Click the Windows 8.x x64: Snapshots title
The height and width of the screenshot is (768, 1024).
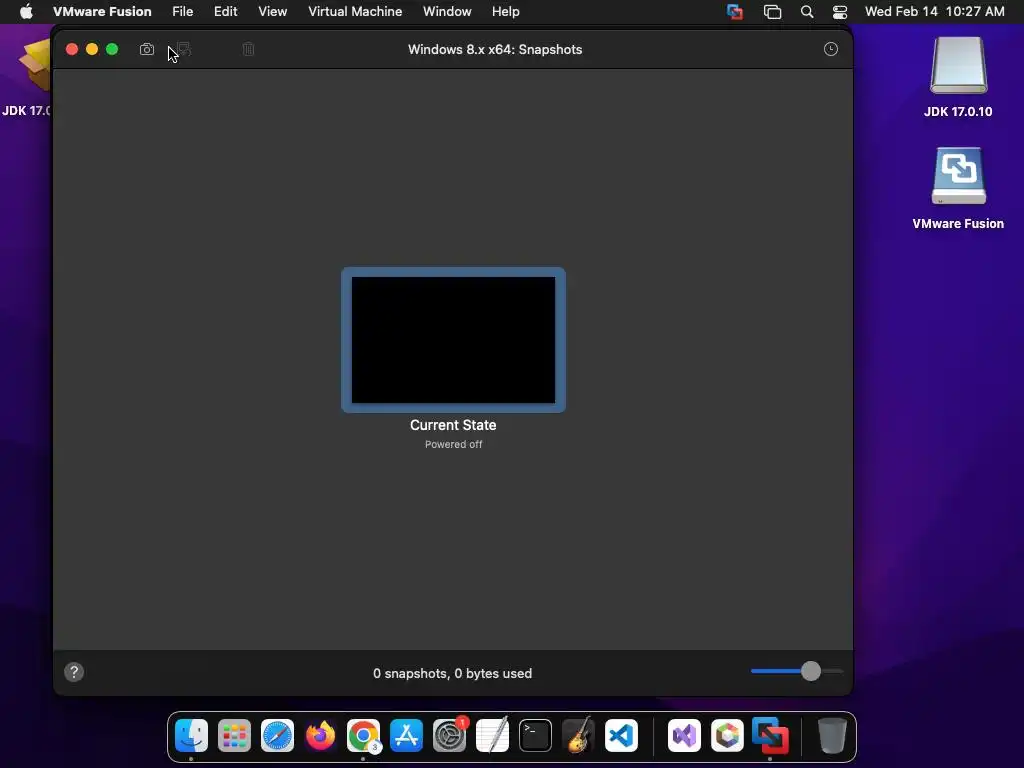pos(495,50)
